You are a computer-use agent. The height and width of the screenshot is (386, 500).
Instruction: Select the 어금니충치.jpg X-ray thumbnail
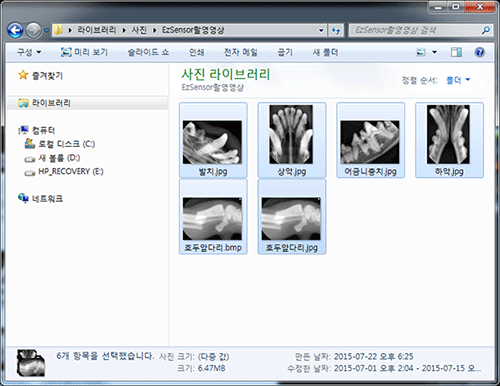[370, 142]
